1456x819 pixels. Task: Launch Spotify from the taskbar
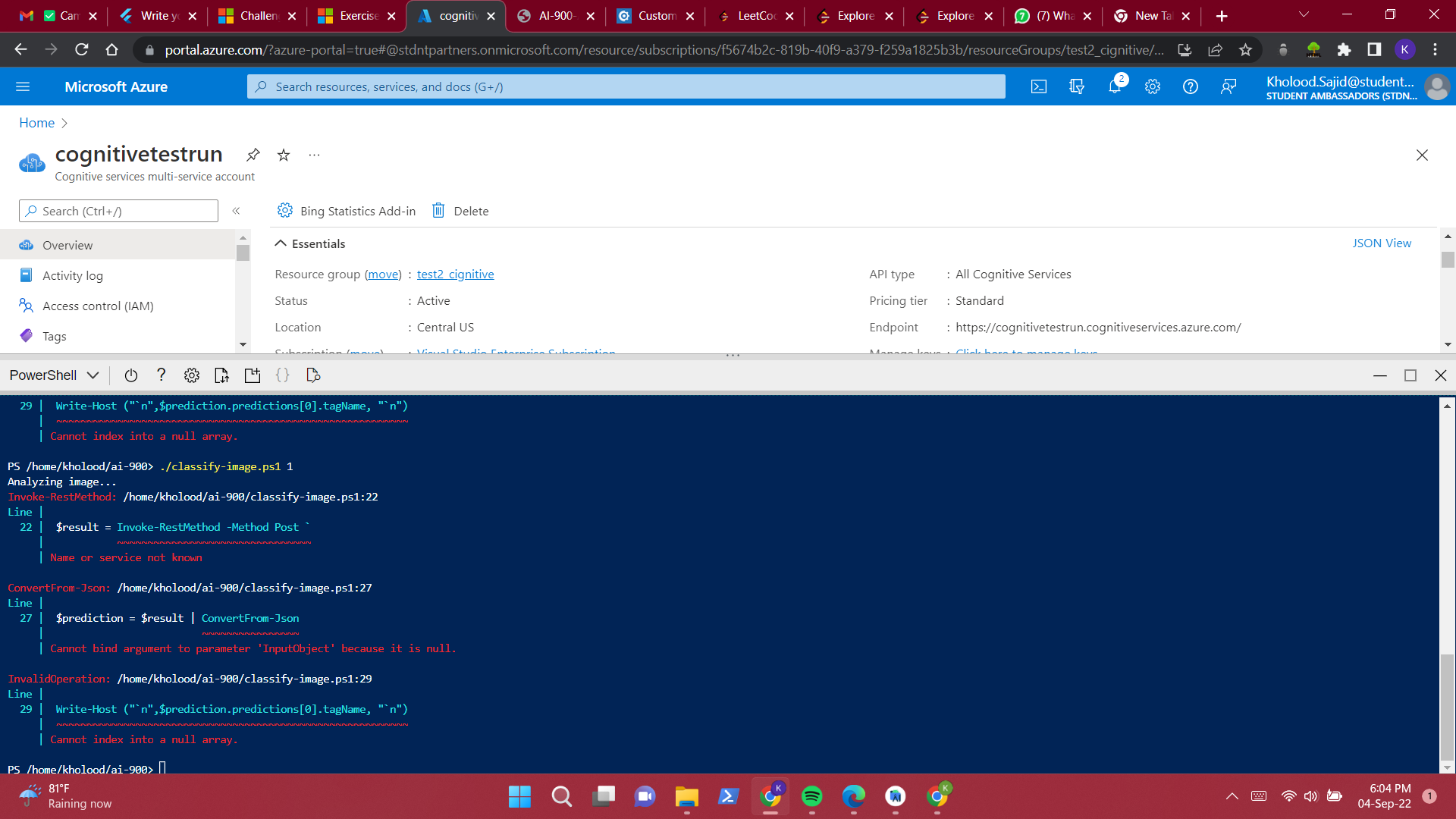pos(813,796)
